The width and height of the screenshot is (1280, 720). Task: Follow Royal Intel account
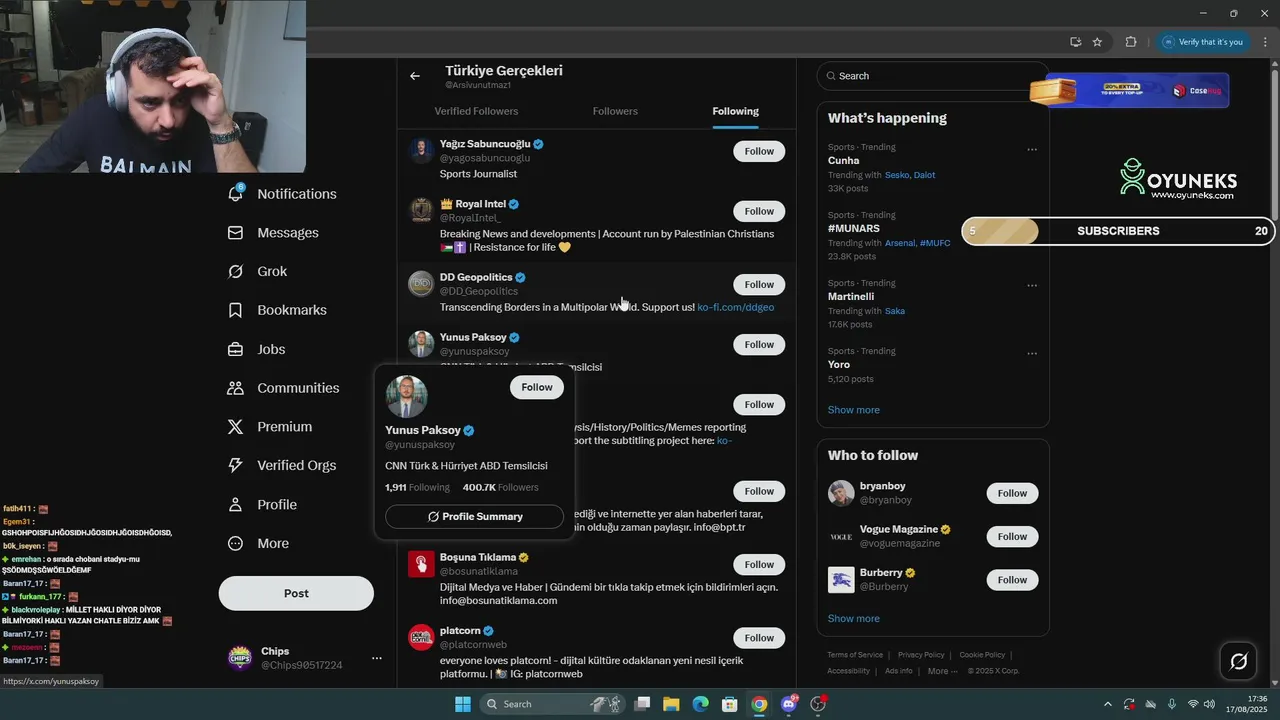point(759,211)
